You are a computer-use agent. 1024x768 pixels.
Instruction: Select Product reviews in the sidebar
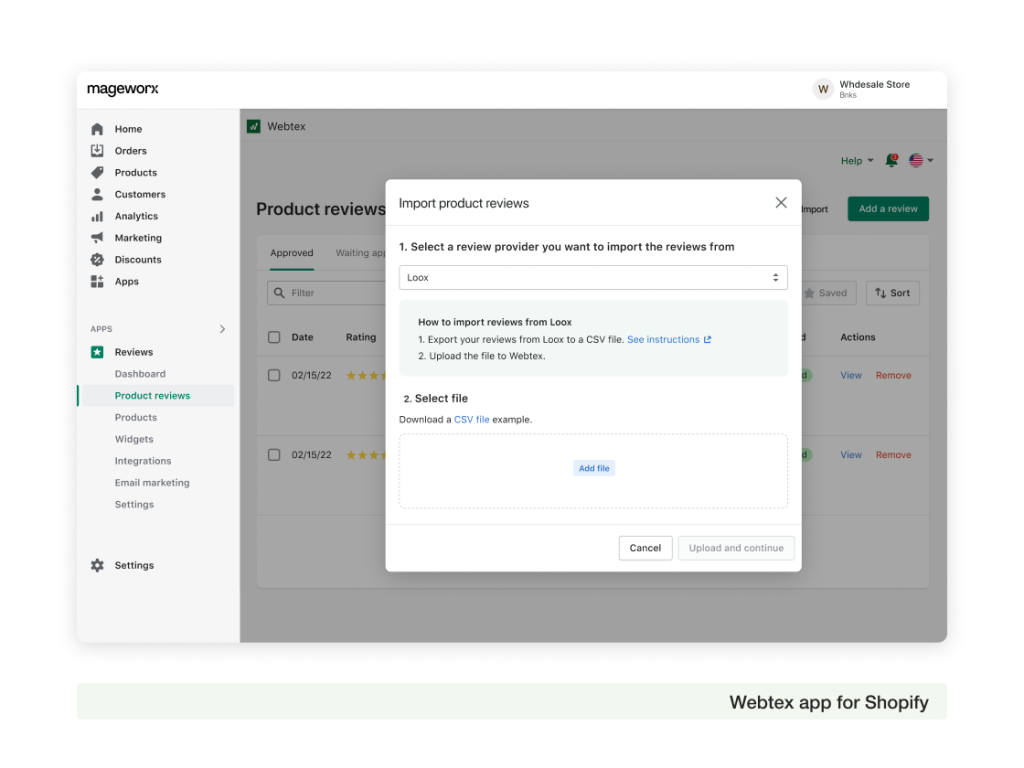click(x=153, y=396)
